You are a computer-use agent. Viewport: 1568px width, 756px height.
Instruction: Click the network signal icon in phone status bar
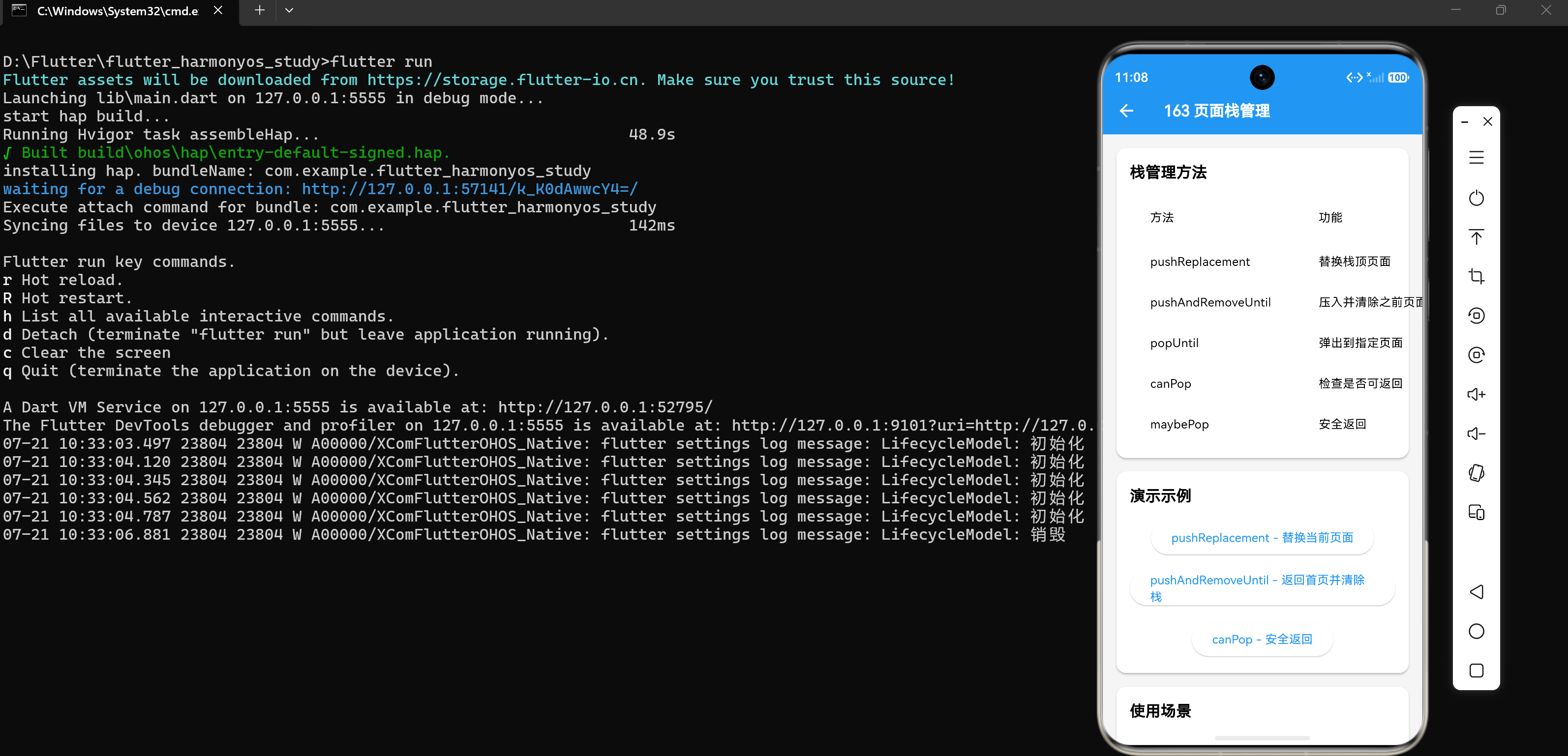(1376, 77)
